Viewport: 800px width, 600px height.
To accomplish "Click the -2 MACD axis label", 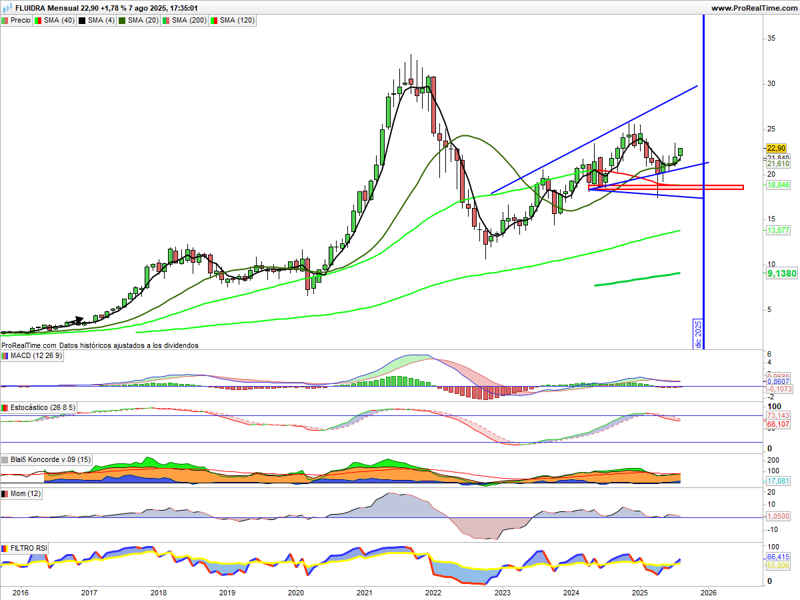I will point(770,397).
